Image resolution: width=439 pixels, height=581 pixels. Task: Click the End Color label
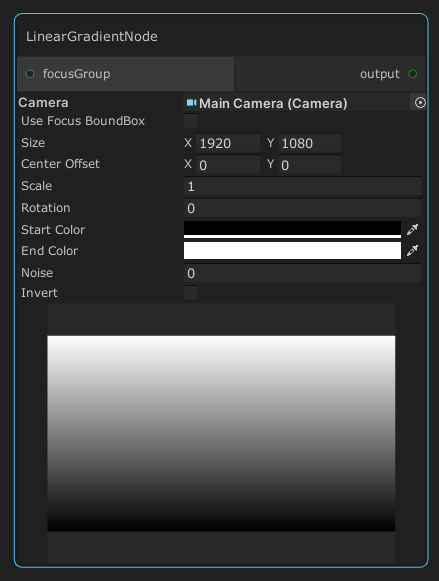click(50, 251)
